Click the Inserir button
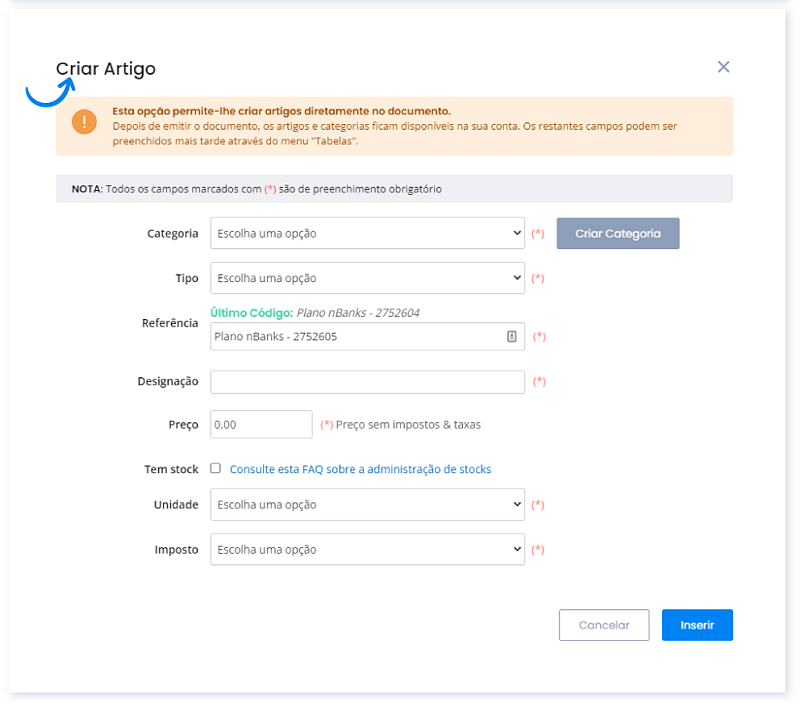800x707 pixels. [697, 625]
